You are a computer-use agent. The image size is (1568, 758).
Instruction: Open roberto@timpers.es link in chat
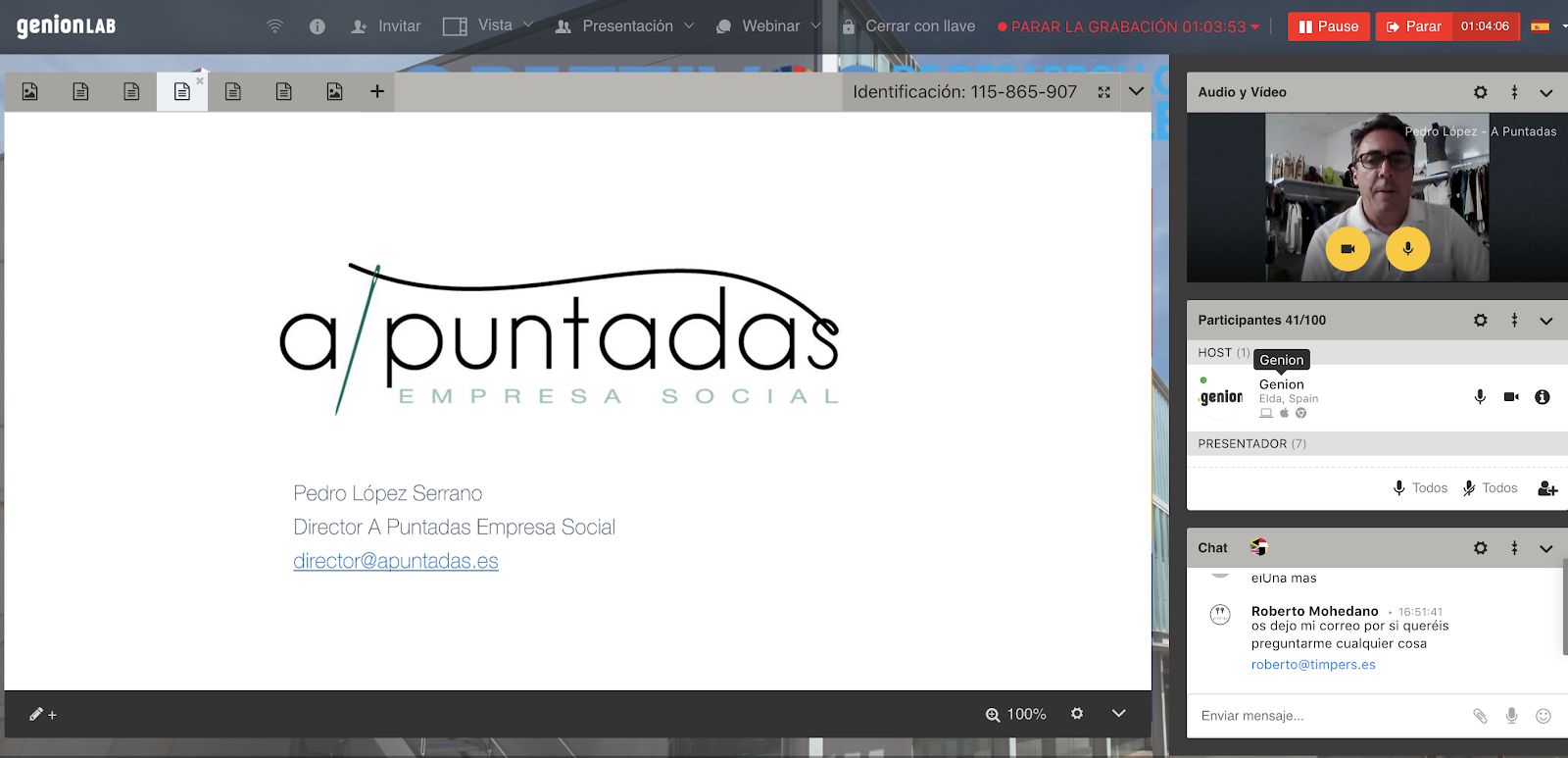click(x=1313, y=665)
